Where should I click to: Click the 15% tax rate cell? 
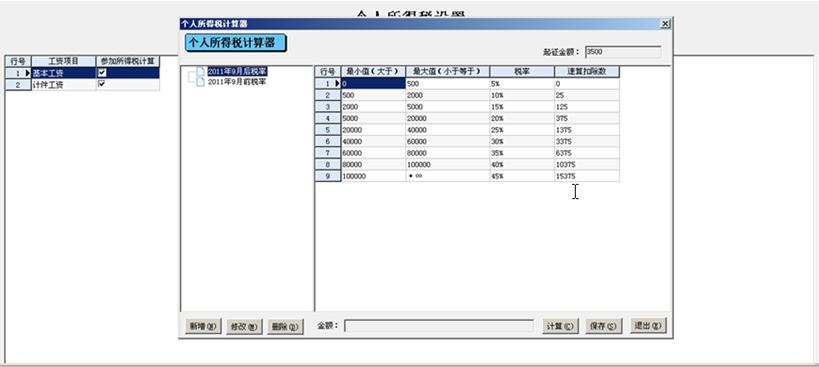click(x=522, y=106)
